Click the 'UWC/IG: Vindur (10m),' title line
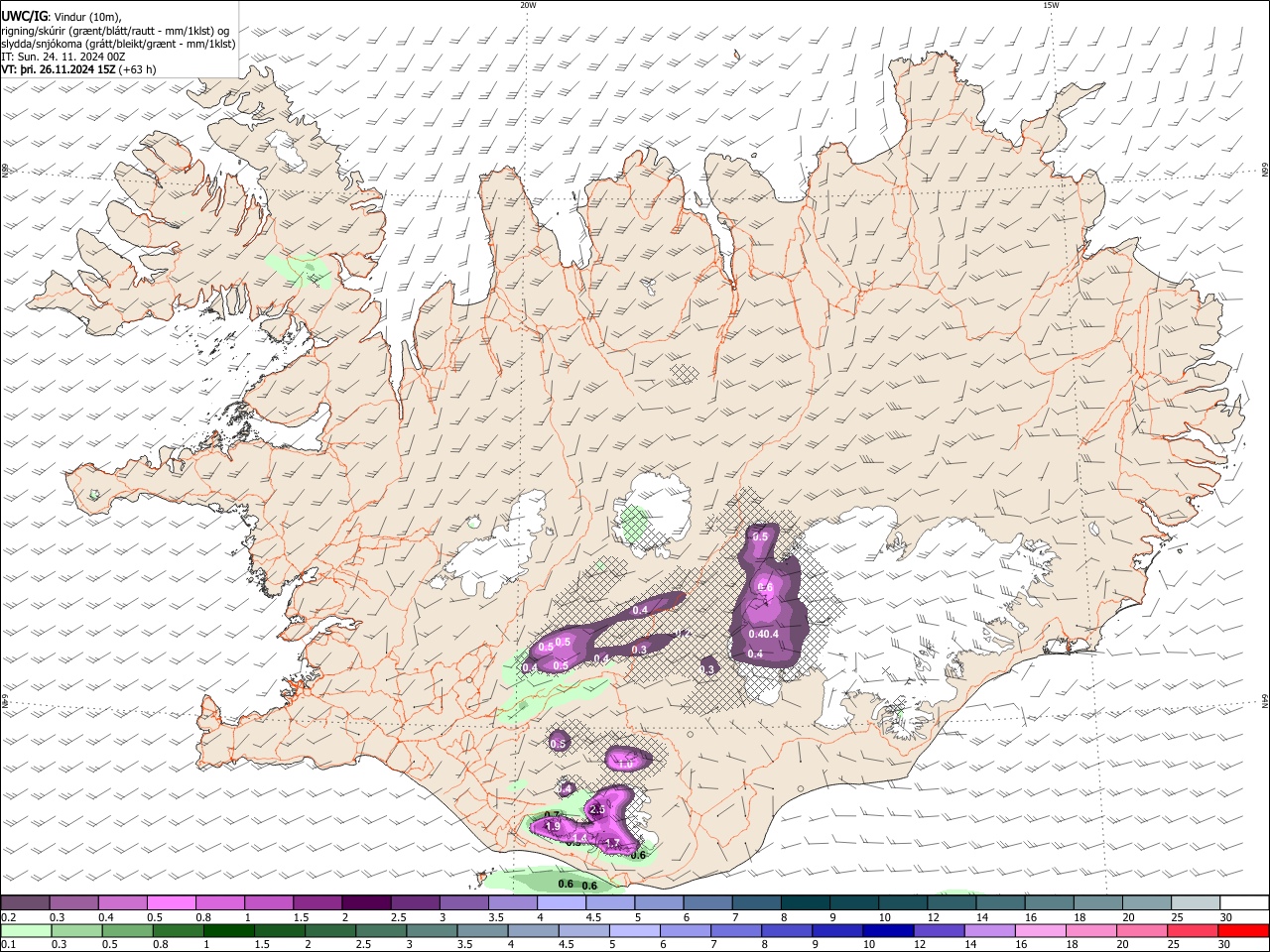1270x952 pixels. pyautogui.click(x=62, y=17)
